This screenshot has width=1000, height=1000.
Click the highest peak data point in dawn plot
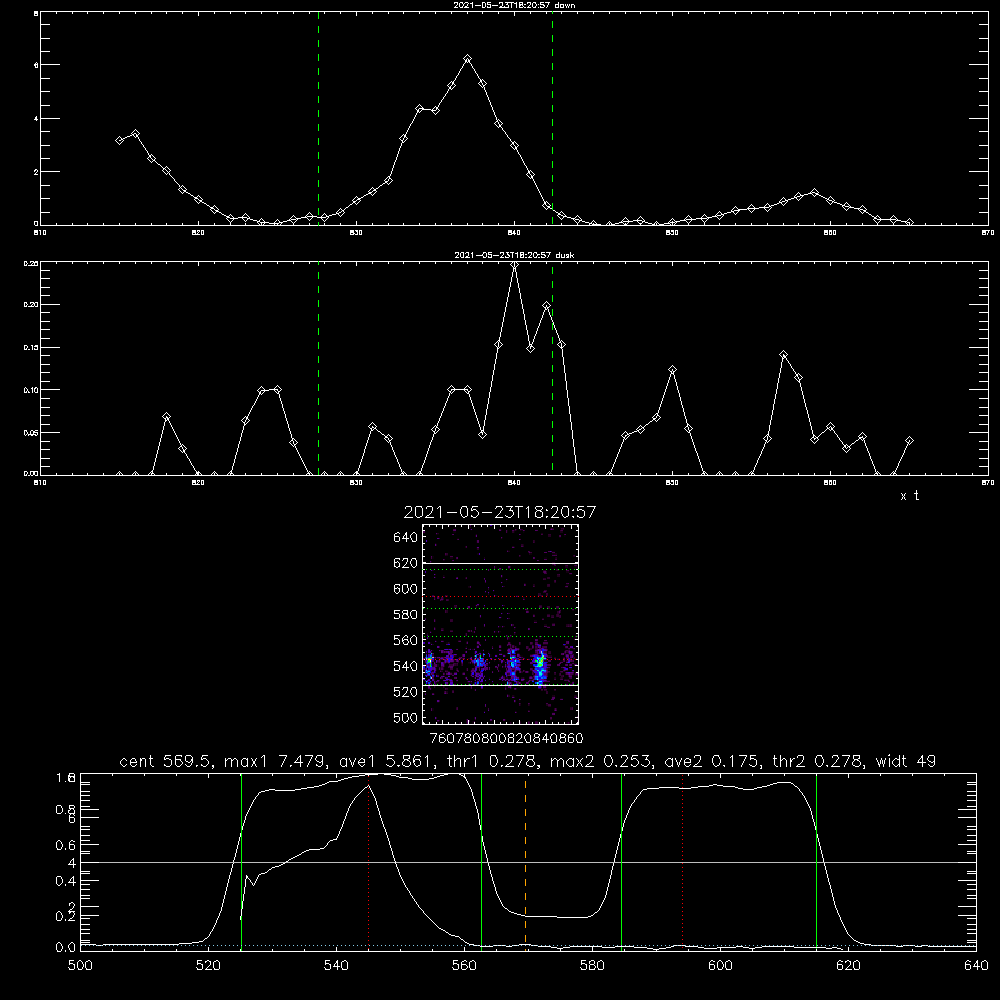(x=467, y=59)
